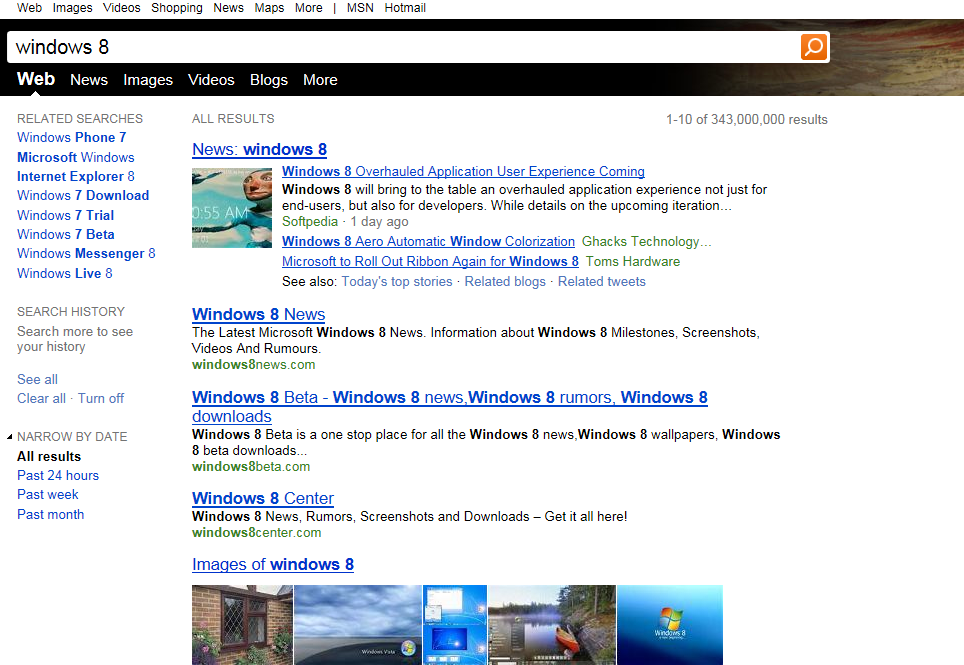Open Maps in the top bar
The image size is (964, 665).
(x=269, y=8)
